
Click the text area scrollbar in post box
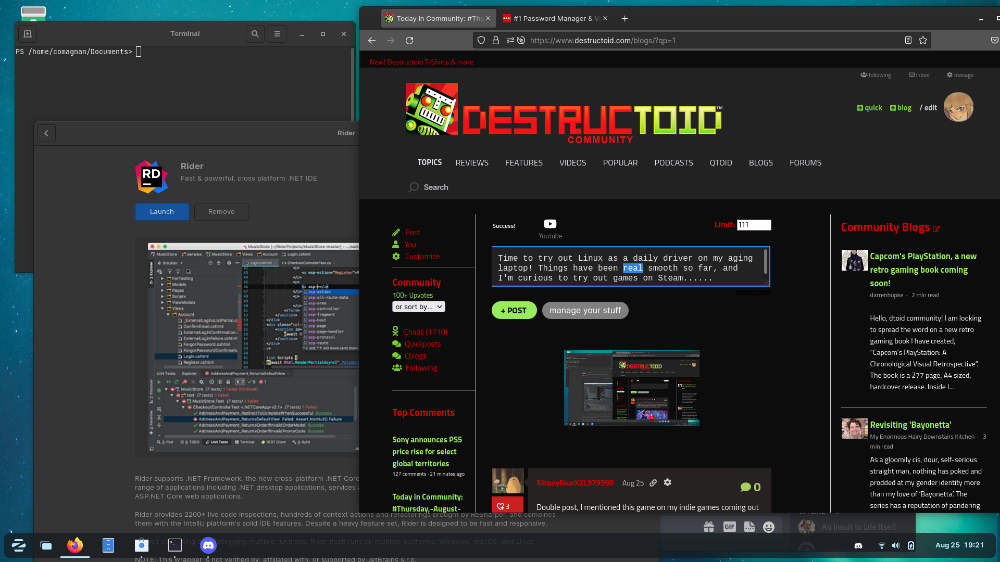pos(765,262)
